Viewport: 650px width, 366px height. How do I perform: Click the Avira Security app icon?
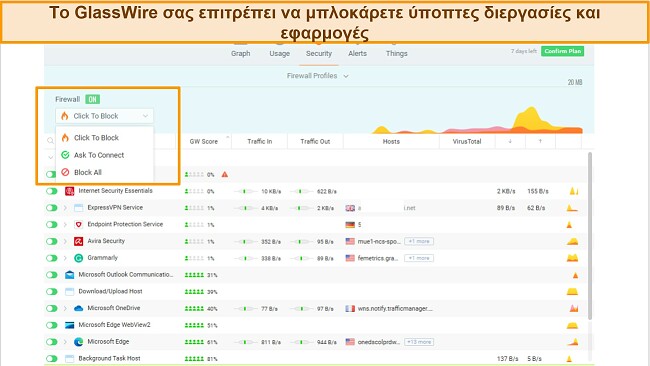click(x=78, y=241)
